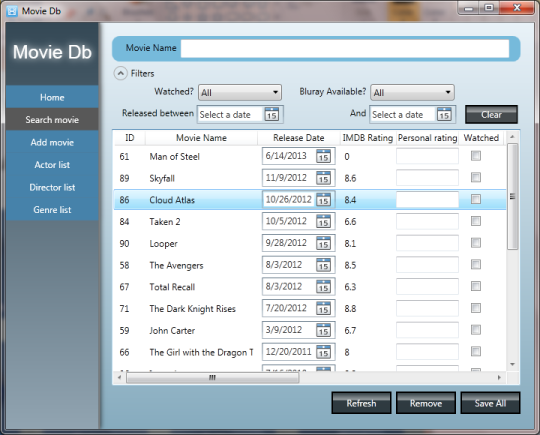Tick Watched for The Girl with the Dragon
540x435 pixels.
(x=476, y=351)
